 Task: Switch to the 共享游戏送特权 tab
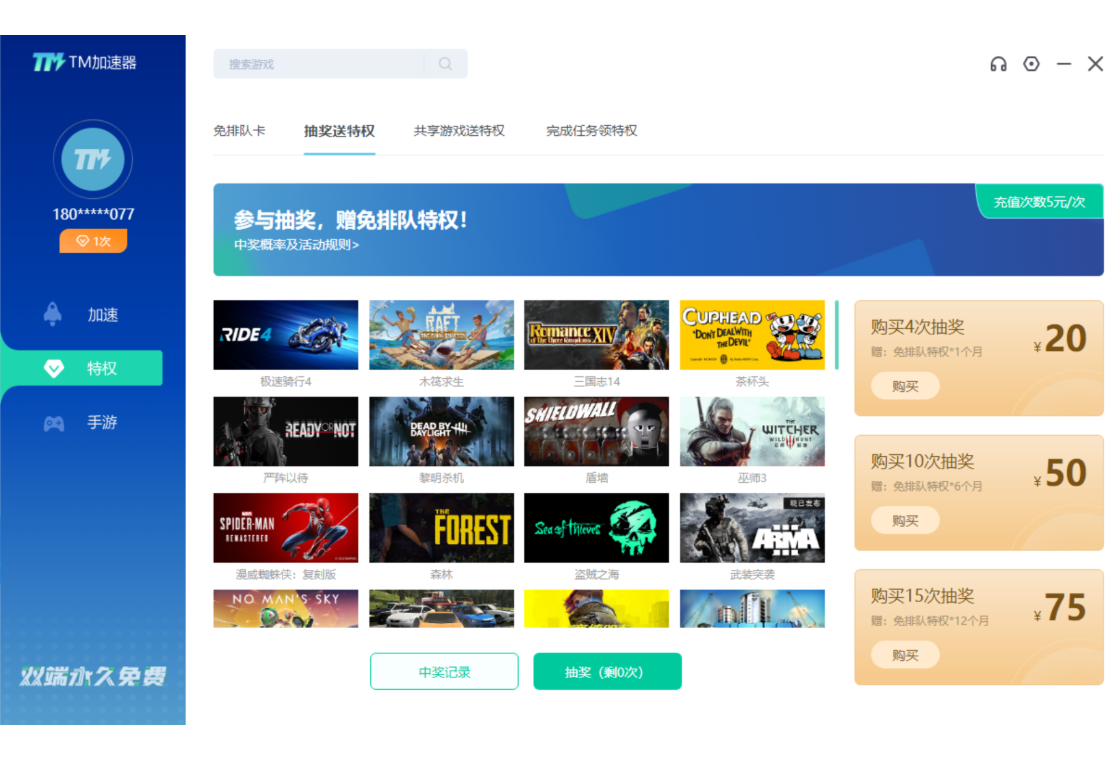point(459,131)
